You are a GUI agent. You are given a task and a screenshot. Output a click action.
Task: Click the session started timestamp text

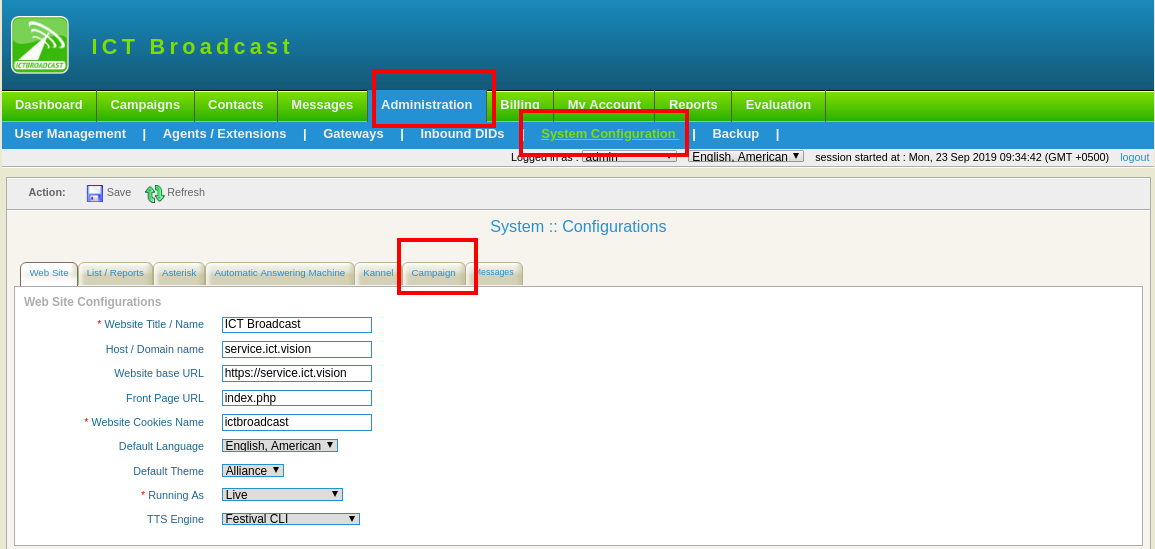(x=962, y=157)
